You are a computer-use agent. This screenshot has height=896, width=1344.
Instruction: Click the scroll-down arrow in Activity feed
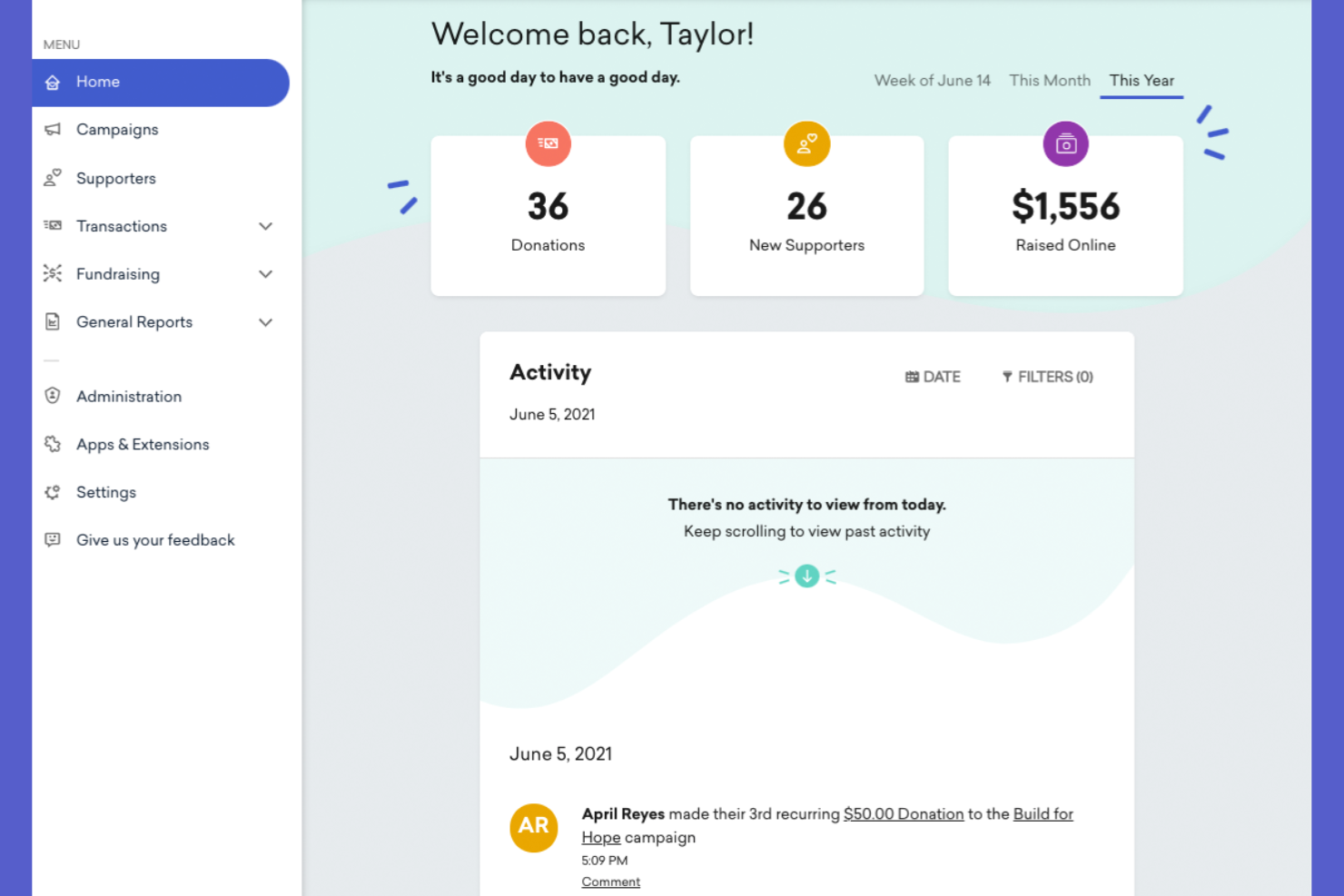pos(806,576)
